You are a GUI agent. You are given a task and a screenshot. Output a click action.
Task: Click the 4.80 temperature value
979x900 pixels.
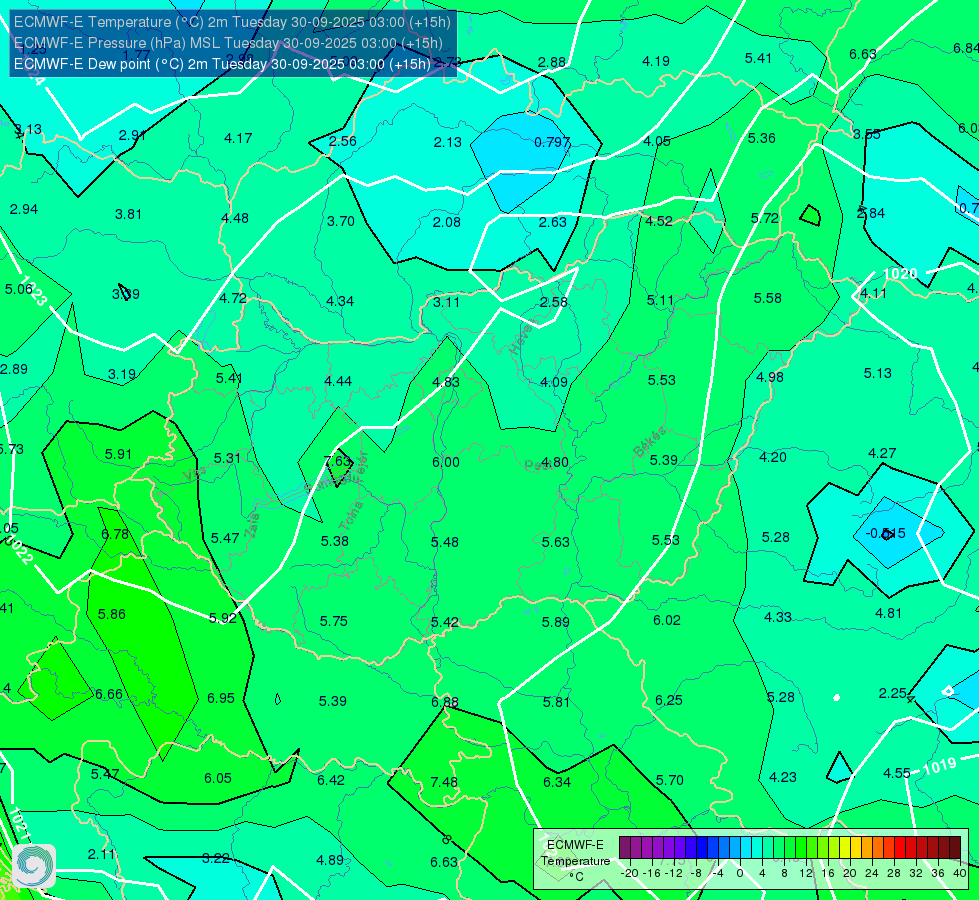[554, 462]
